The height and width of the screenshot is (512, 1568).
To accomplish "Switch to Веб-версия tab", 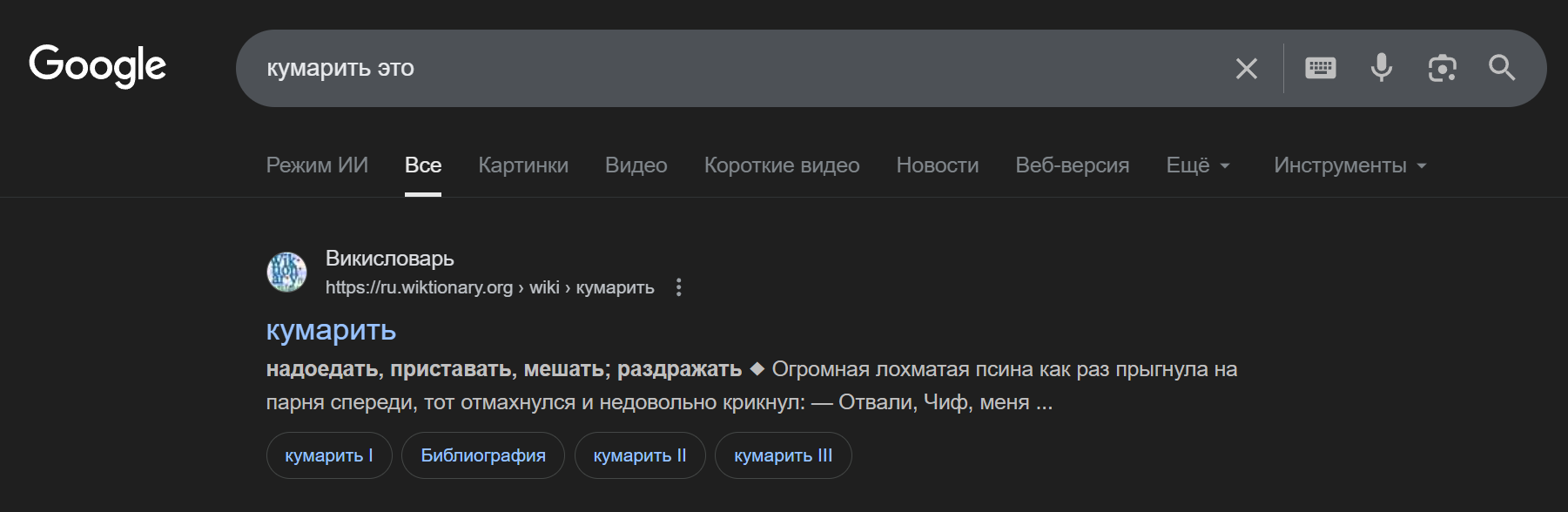I will coord(1073,165).
